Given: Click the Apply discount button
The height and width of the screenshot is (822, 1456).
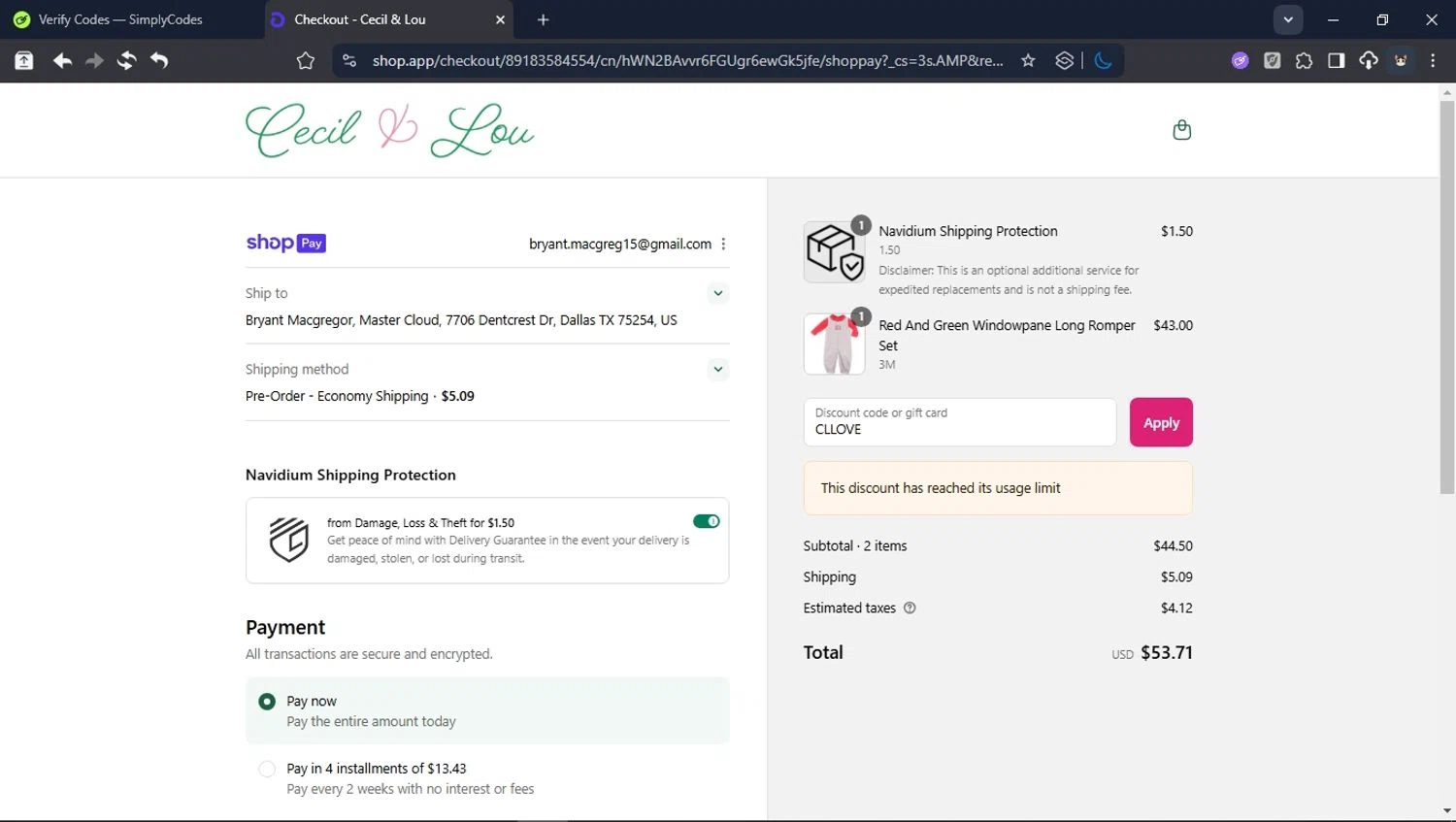Looking at the screenshot, I should tap(1161, 422).
